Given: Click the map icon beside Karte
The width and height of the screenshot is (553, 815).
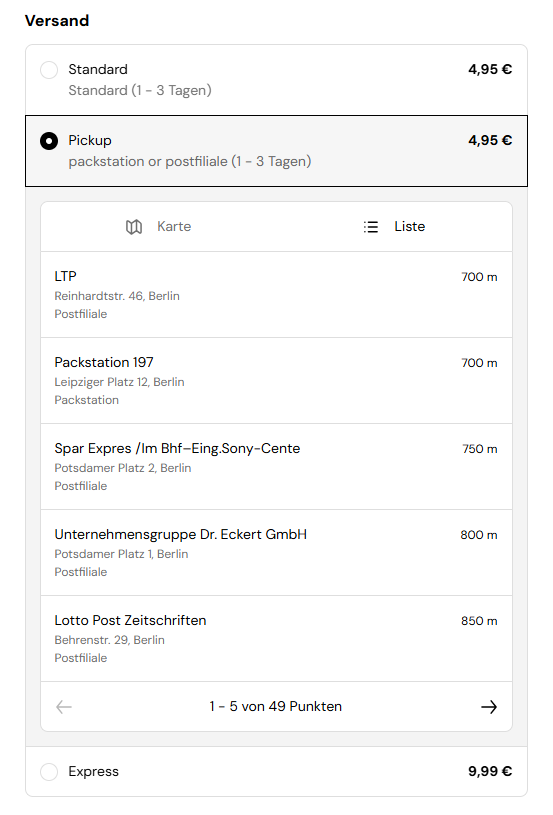Looking at the screenshot, I should coord(134,227).
